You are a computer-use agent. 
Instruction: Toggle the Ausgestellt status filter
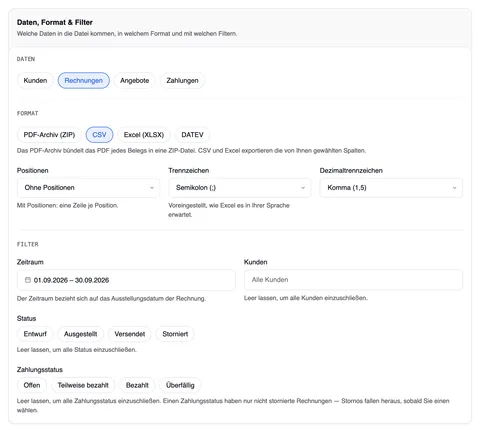tap(80, 334)
